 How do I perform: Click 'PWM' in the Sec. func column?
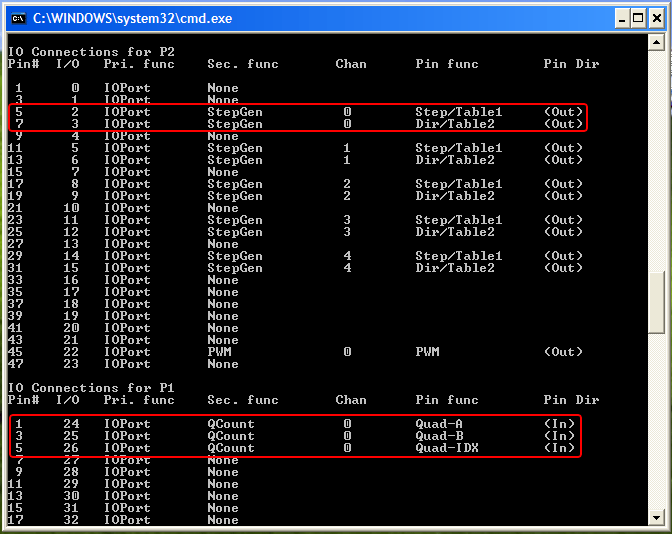pyautogui.click(x=219, y=352)
